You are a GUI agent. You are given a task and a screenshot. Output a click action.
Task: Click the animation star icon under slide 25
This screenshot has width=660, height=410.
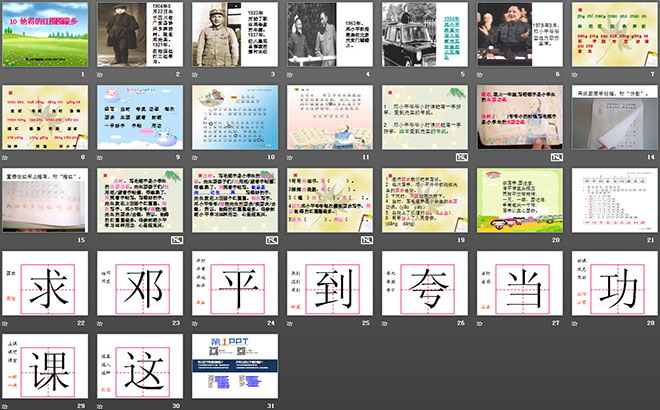290,323
